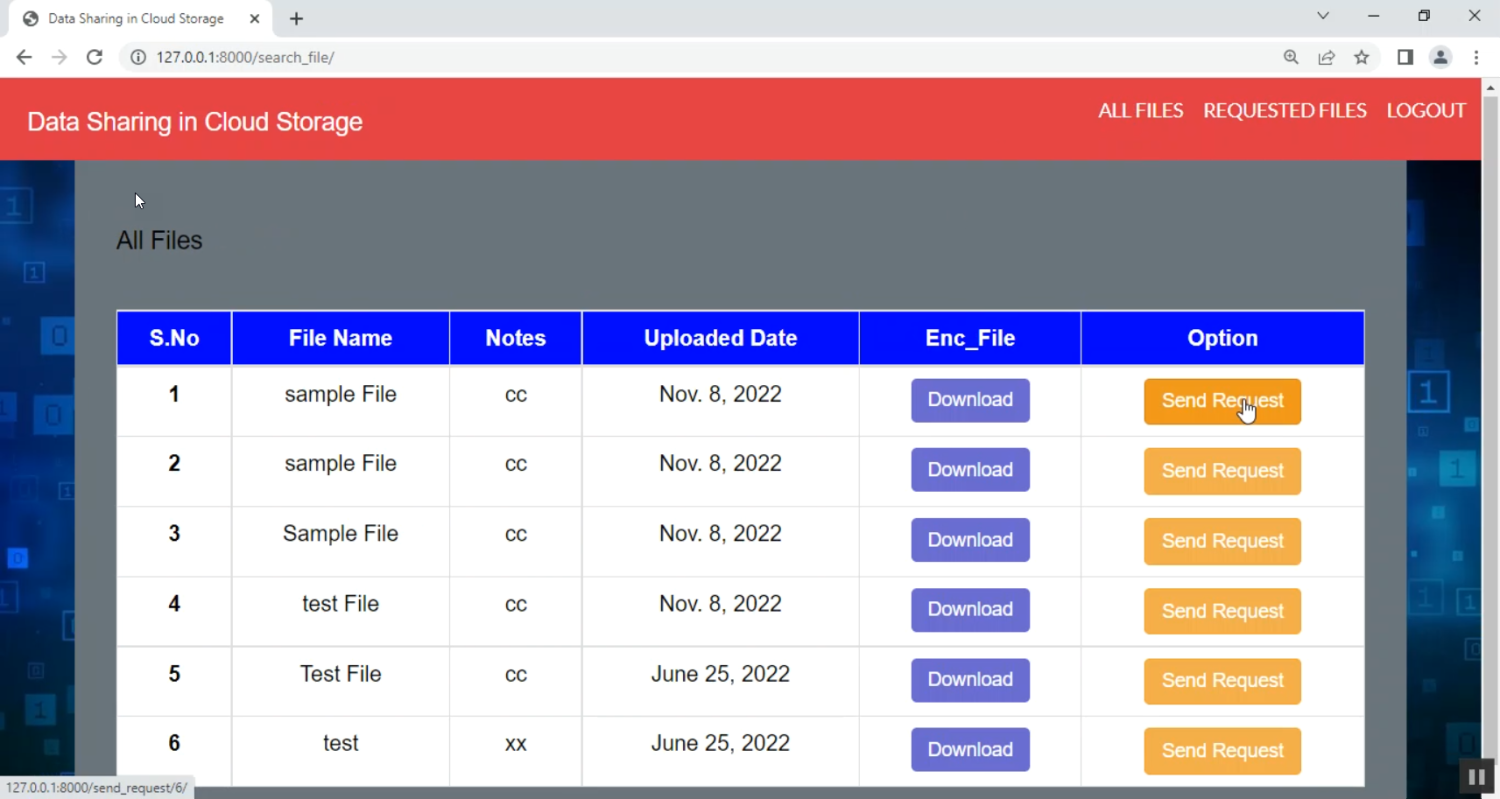Go back to the previous page

(24, 57)
